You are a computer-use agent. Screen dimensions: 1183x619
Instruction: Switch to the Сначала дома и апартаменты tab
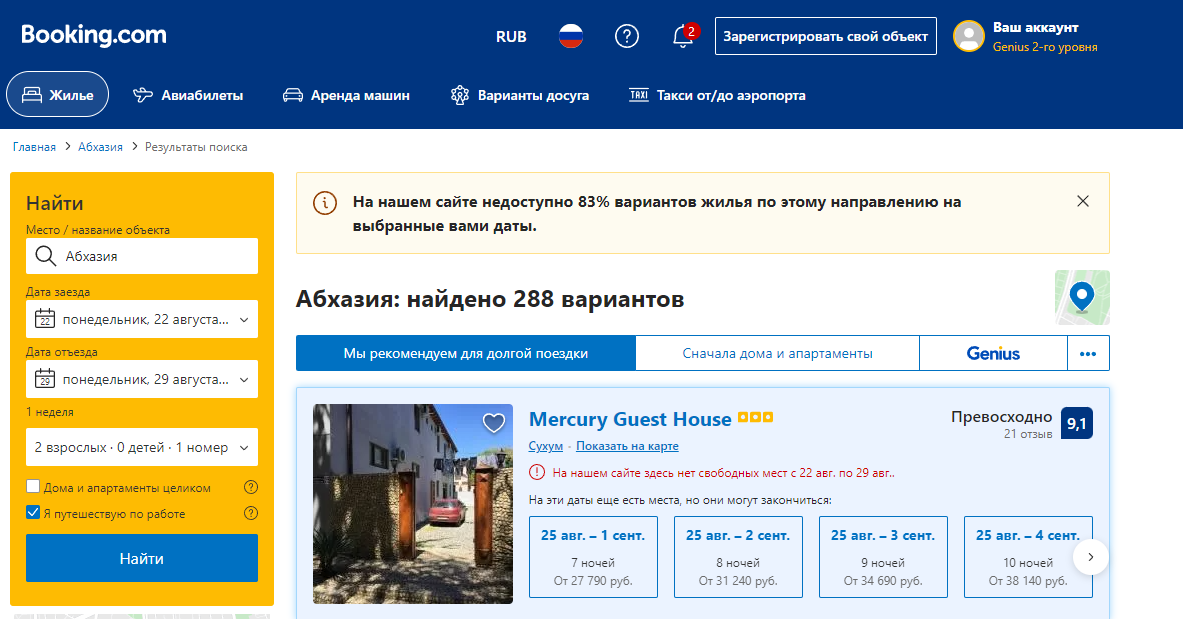coord(777,352)
